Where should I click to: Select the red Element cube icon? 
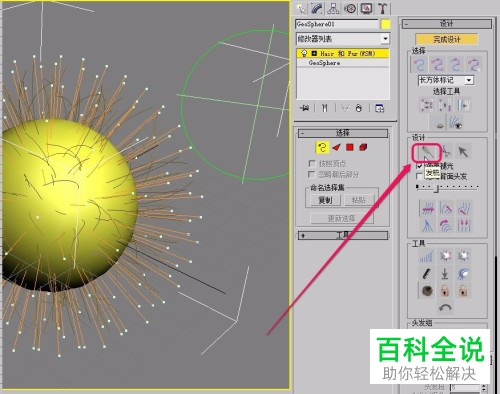tap(363, 147)
